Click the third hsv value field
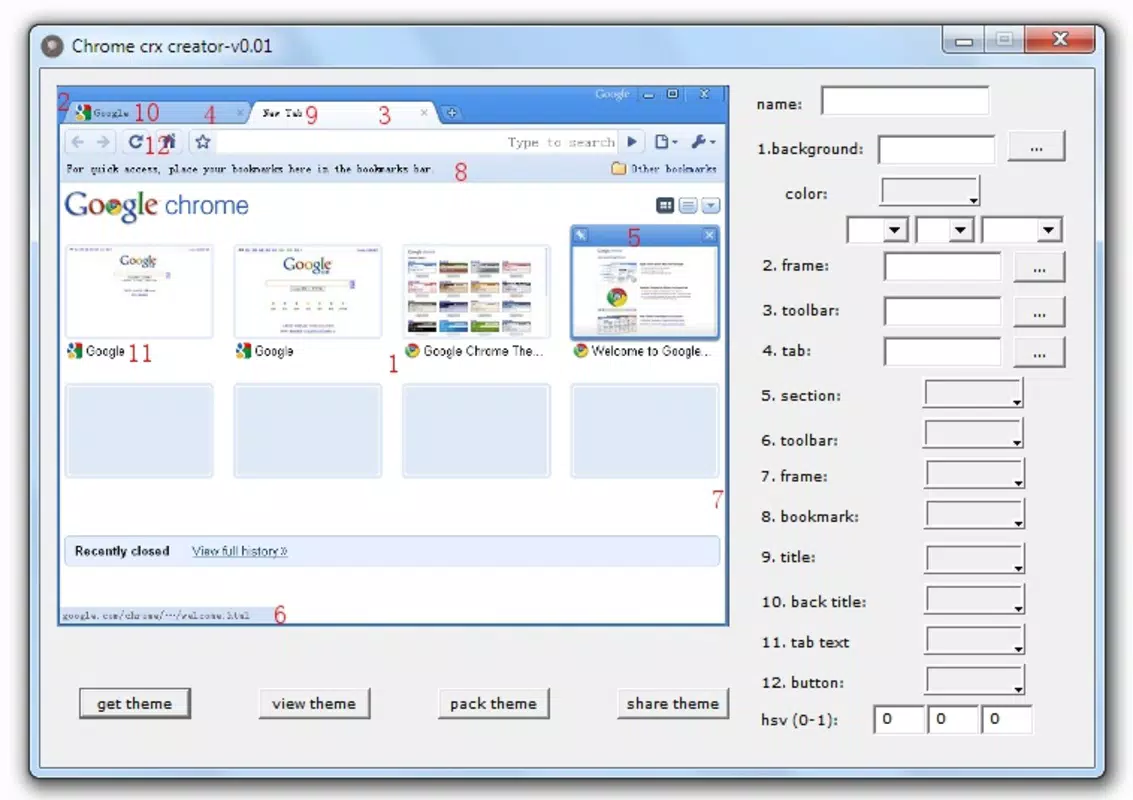The height and width of the screenshot is (800, 1133). coord(1007,720)
